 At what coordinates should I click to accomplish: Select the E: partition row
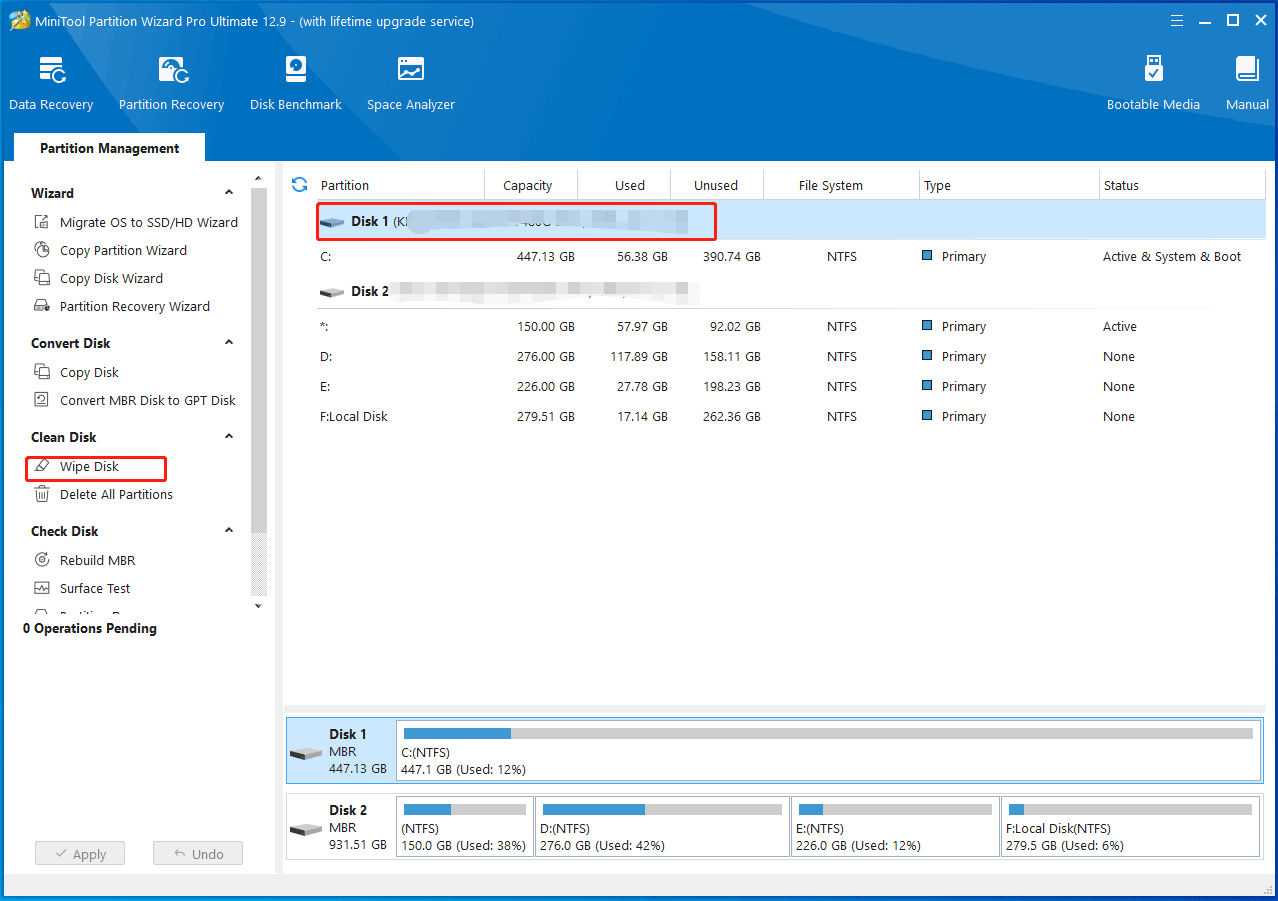point(790,386)
